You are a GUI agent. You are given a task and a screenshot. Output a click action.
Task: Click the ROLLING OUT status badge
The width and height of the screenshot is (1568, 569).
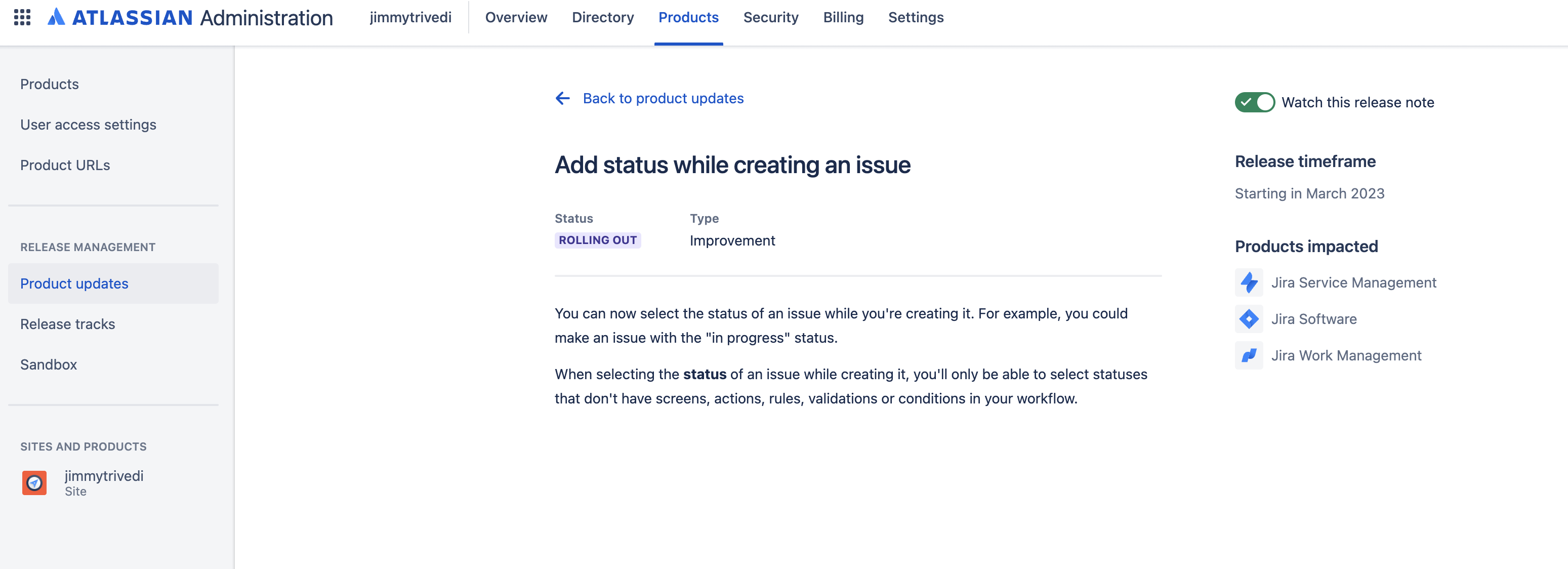[598, 240]
